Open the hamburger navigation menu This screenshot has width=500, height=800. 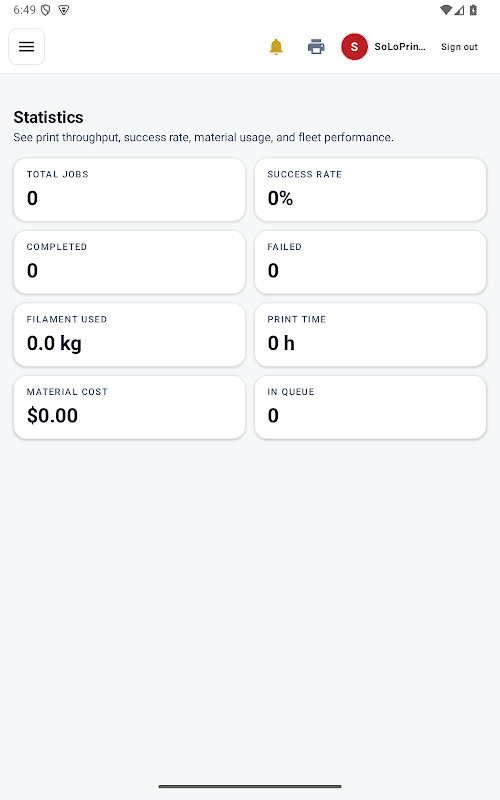[x=27, y=47]
